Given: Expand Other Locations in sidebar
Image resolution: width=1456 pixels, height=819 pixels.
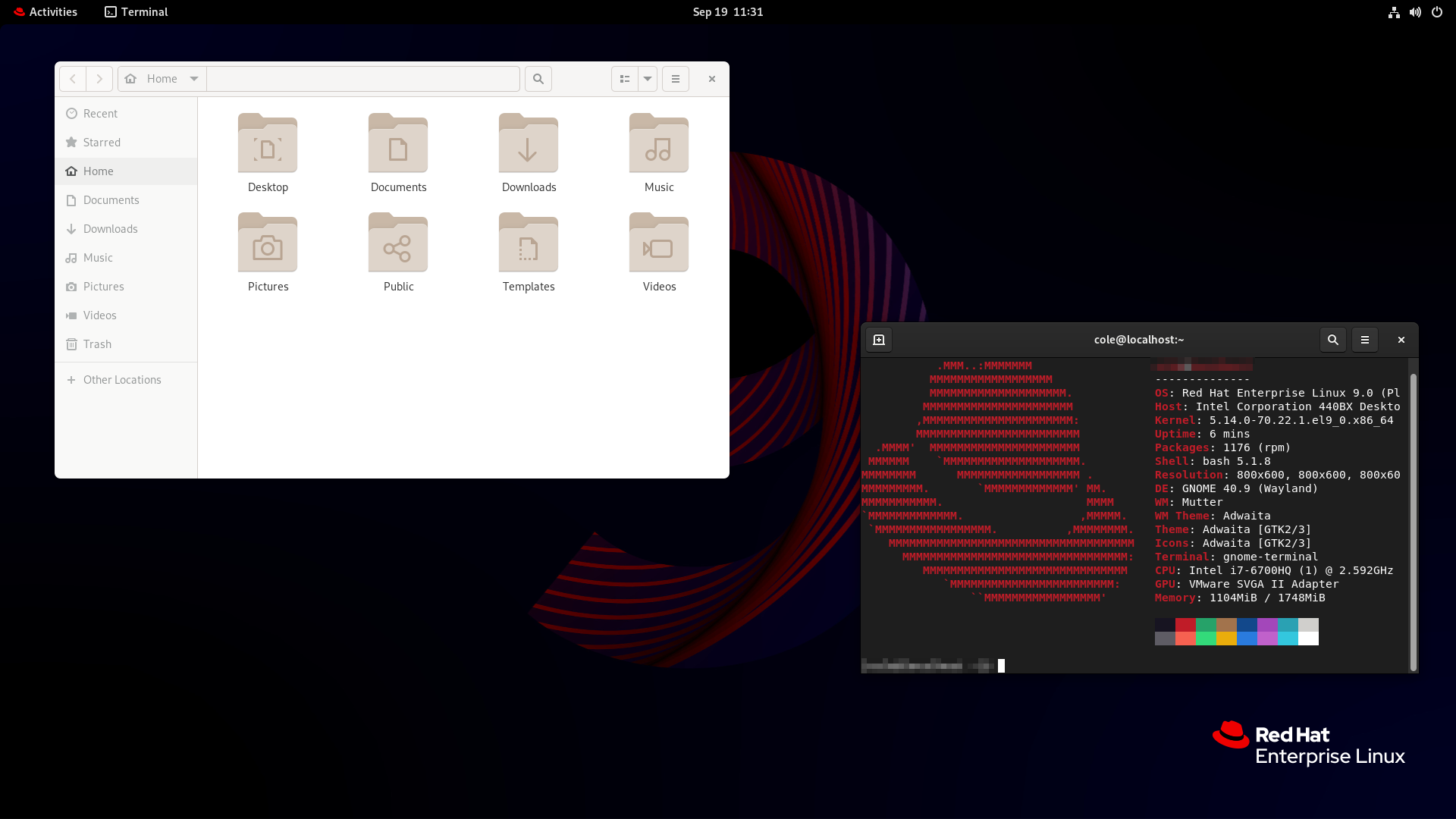Looking at the screenshot, I should [122, 379].
